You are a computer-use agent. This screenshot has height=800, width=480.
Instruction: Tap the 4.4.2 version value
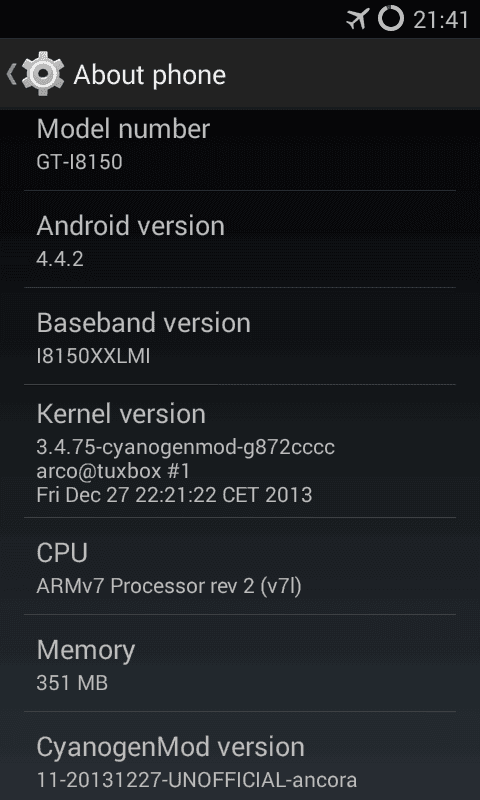click(x=60, y=259)
